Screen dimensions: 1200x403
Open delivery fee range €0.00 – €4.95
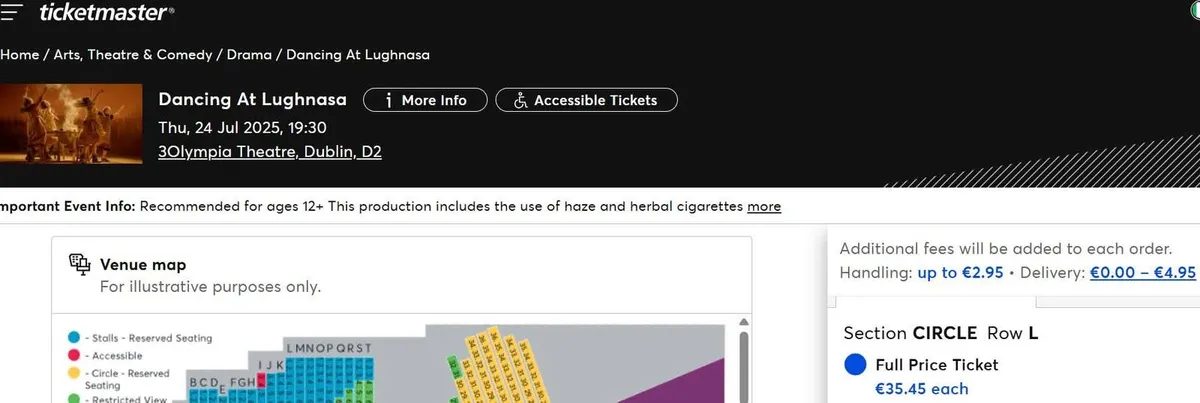click(x=1143, y=272)
